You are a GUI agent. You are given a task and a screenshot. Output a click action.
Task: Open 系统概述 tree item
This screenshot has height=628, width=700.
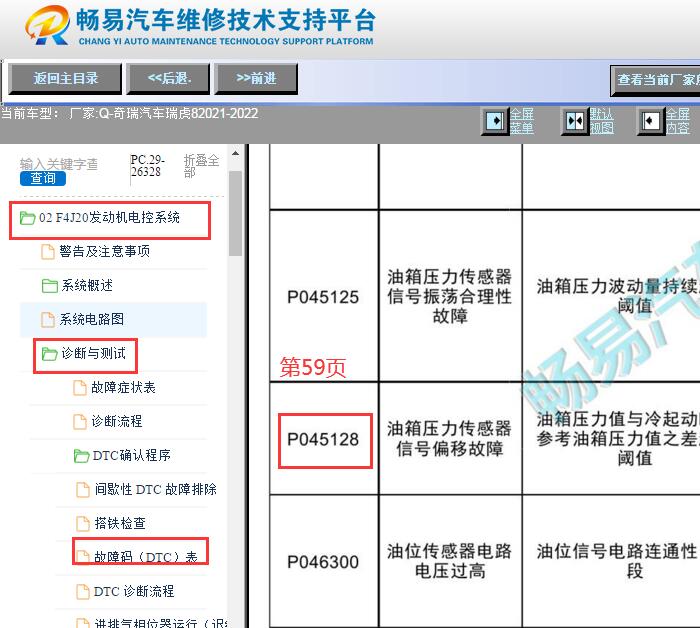tap(87, 286)
